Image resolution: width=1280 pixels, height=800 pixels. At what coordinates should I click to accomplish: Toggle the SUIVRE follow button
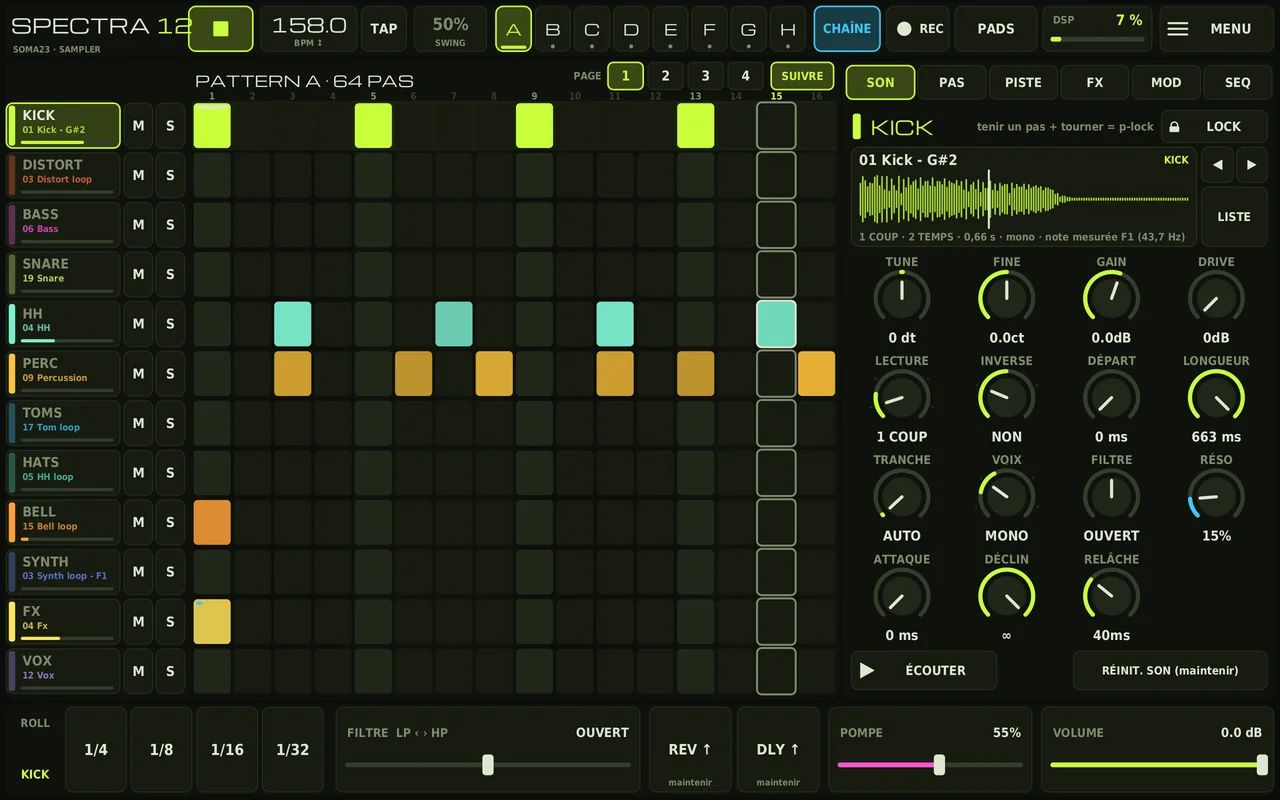[x=802, y=76]
